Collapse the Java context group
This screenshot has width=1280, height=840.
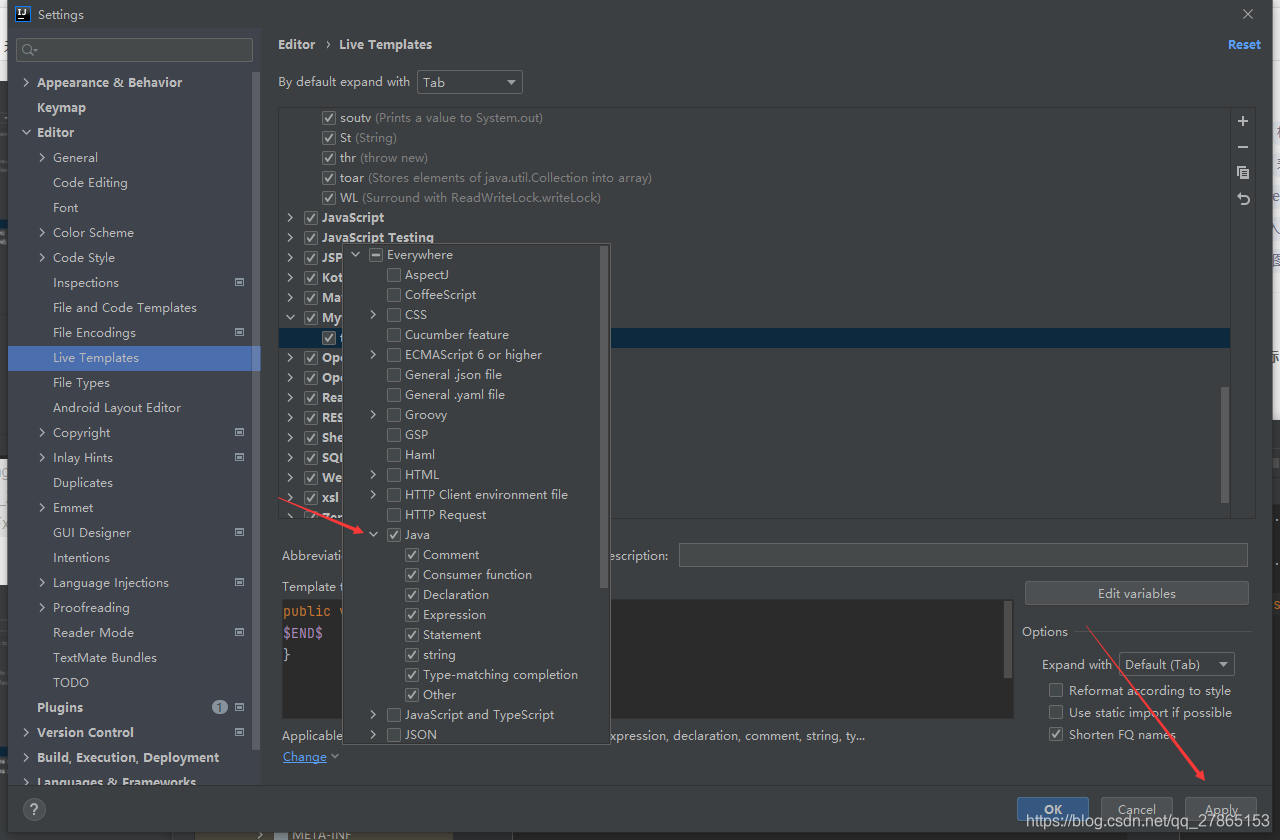374,535
